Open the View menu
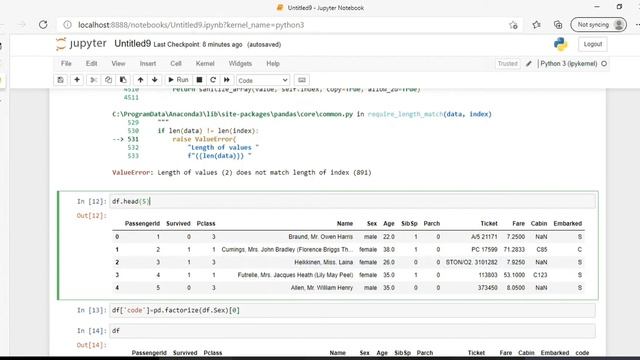Screen dimensions: 640x360 (x=118, y=64)
